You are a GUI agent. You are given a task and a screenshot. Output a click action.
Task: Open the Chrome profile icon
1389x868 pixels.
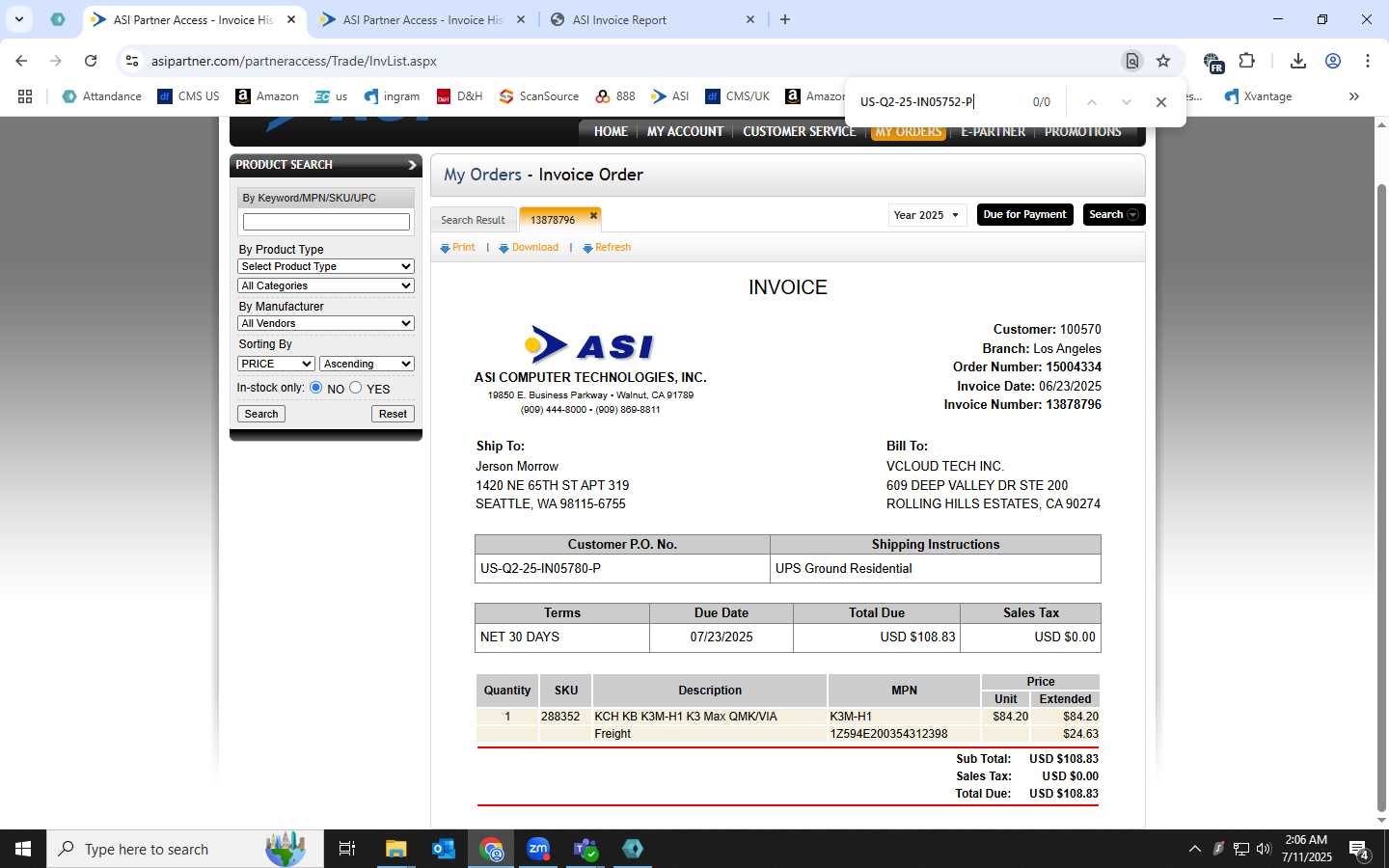(1333, 61)
